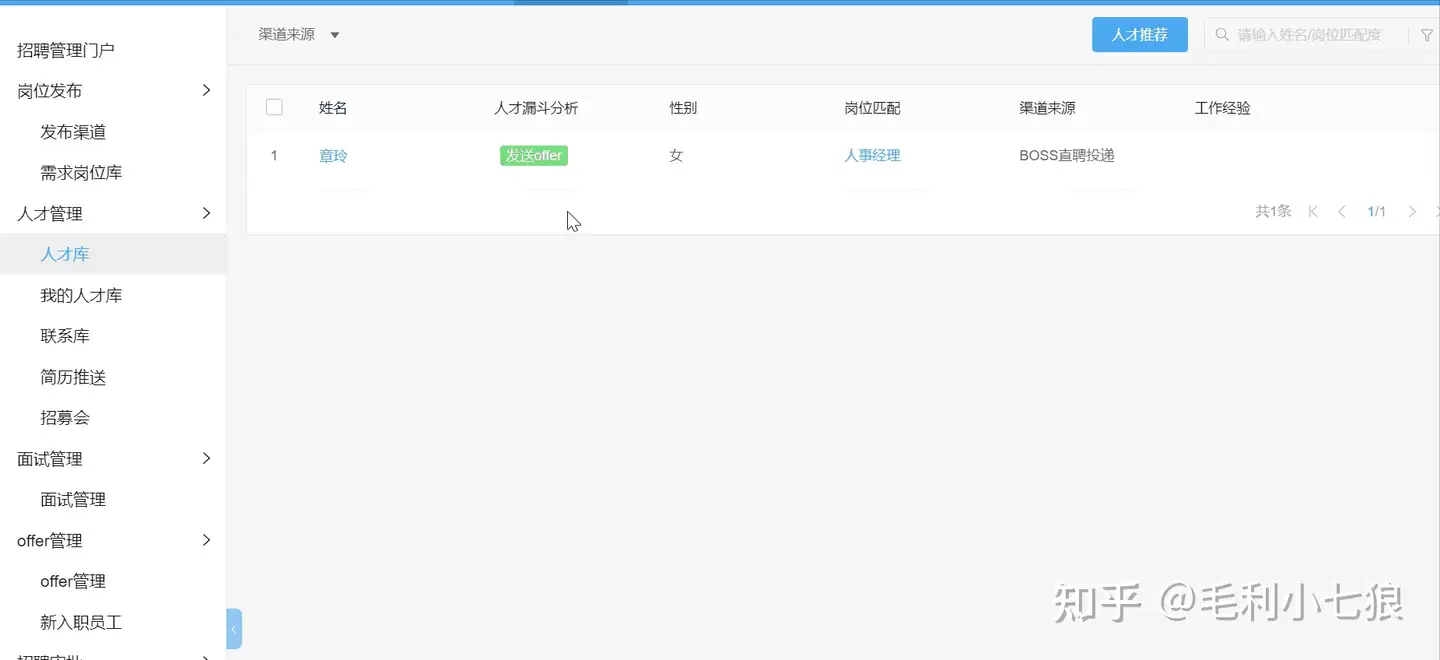Click the BOSS直聘投递 cell

[1067, 155]
